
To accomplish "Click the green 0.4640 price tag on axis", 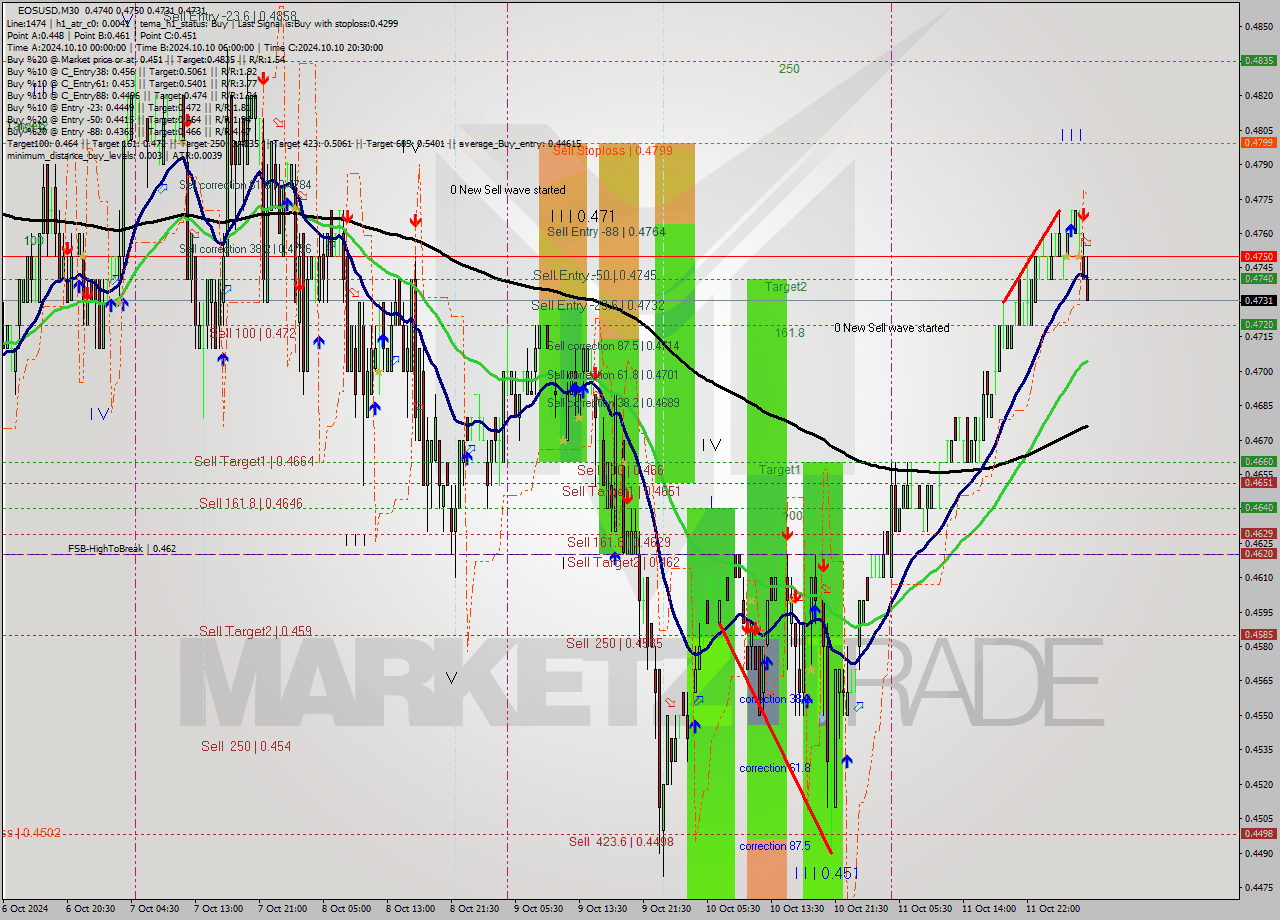I will (x=1257, y=507).
